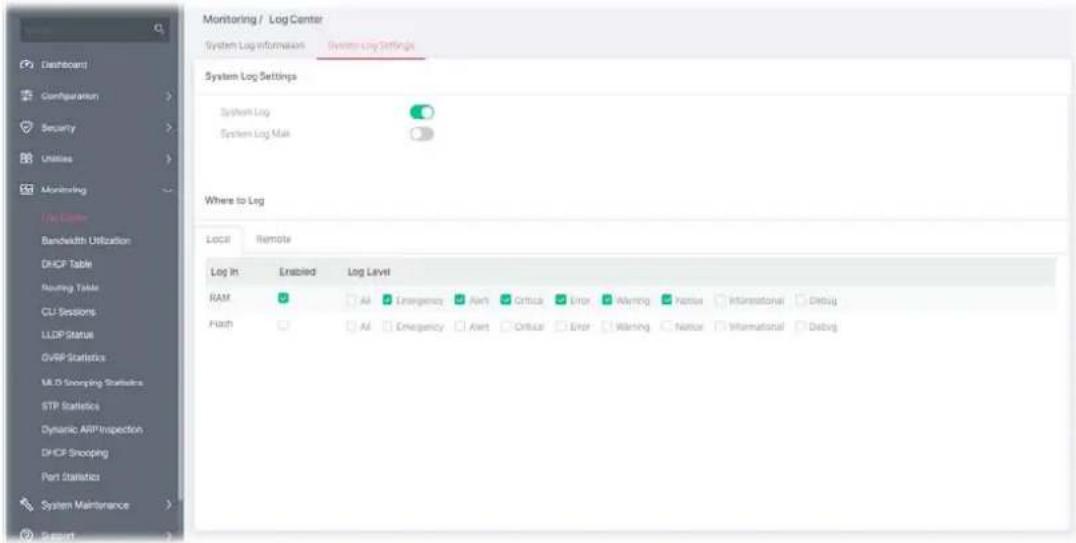Open GVRP Statistics page
Screen dimensions: 1076x543
73,358
